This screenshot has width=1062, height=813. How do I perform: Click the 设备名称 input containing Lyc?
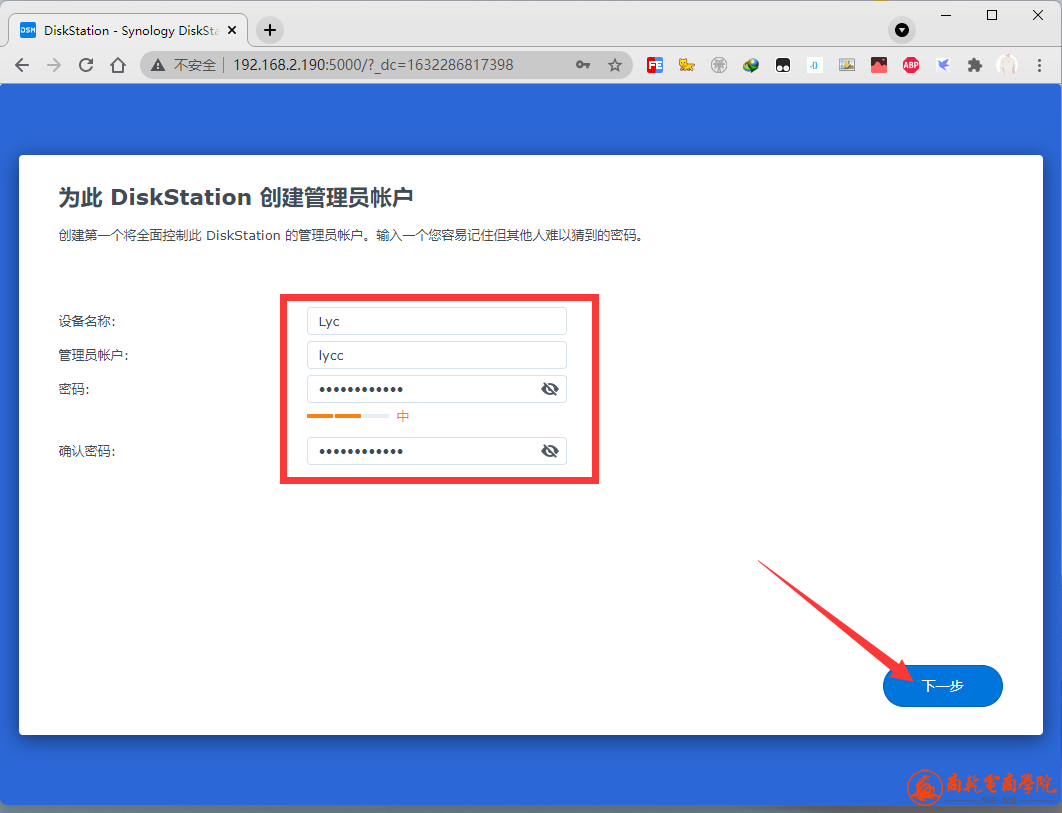point(437,321)
